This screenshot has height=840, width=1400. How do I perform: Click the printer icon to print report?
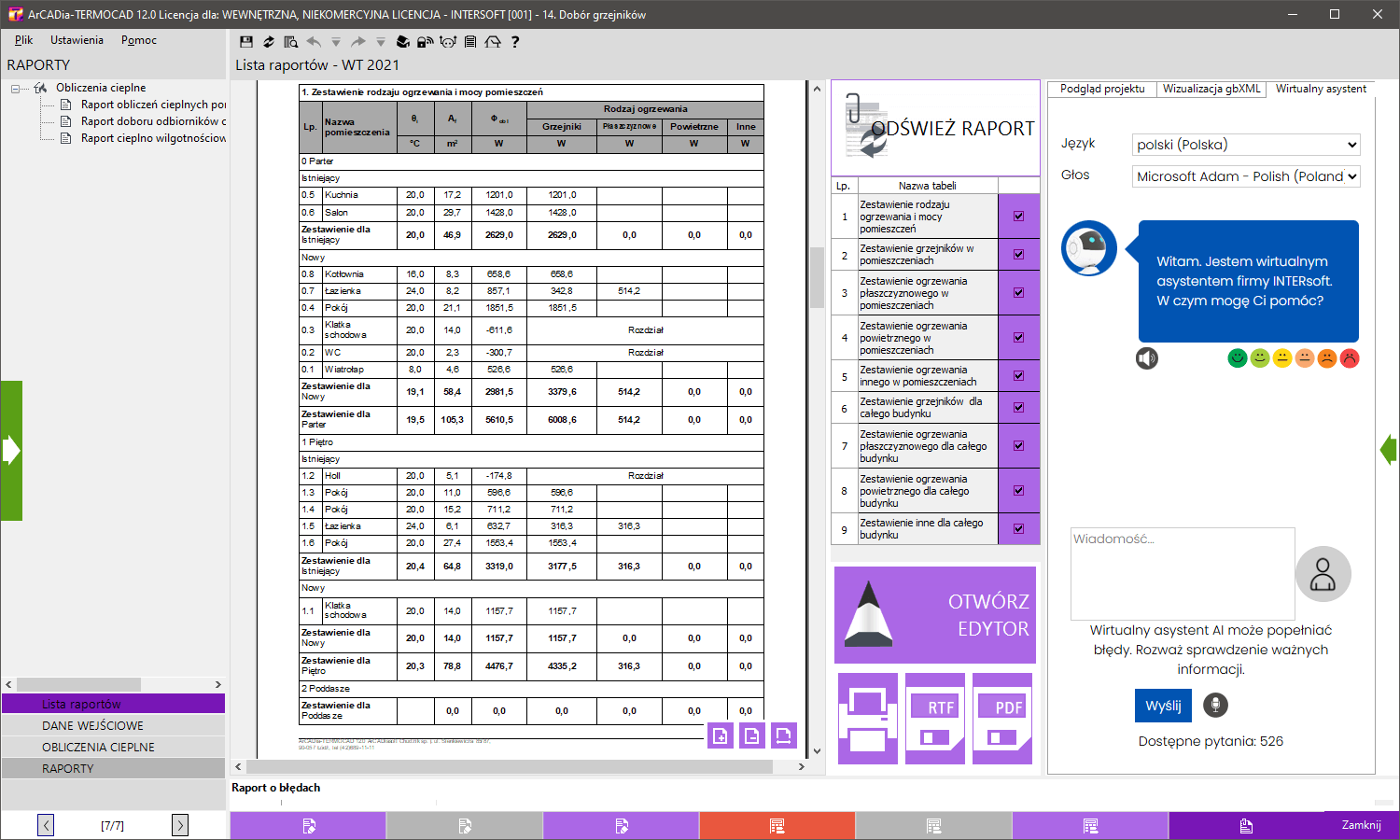[868, 718]
